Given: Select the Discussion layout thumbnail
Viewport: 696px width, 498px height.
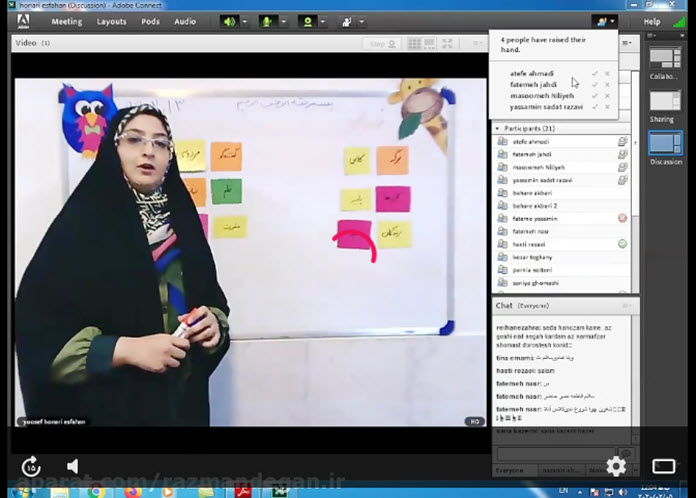Looking at the screenshot, I should click(665, 143).
